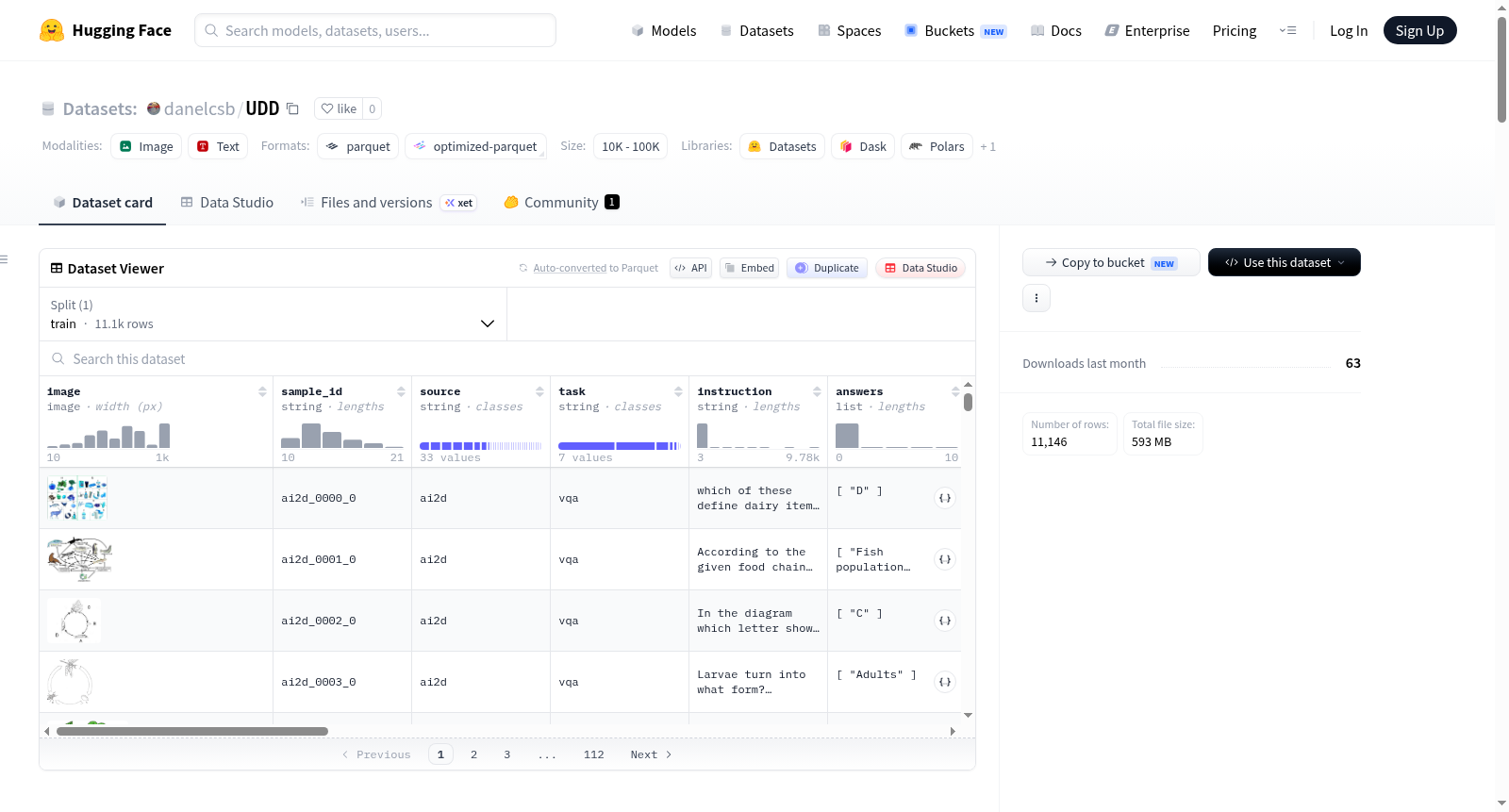Go to page 3 of the dataset

click(x=506, y=754)
